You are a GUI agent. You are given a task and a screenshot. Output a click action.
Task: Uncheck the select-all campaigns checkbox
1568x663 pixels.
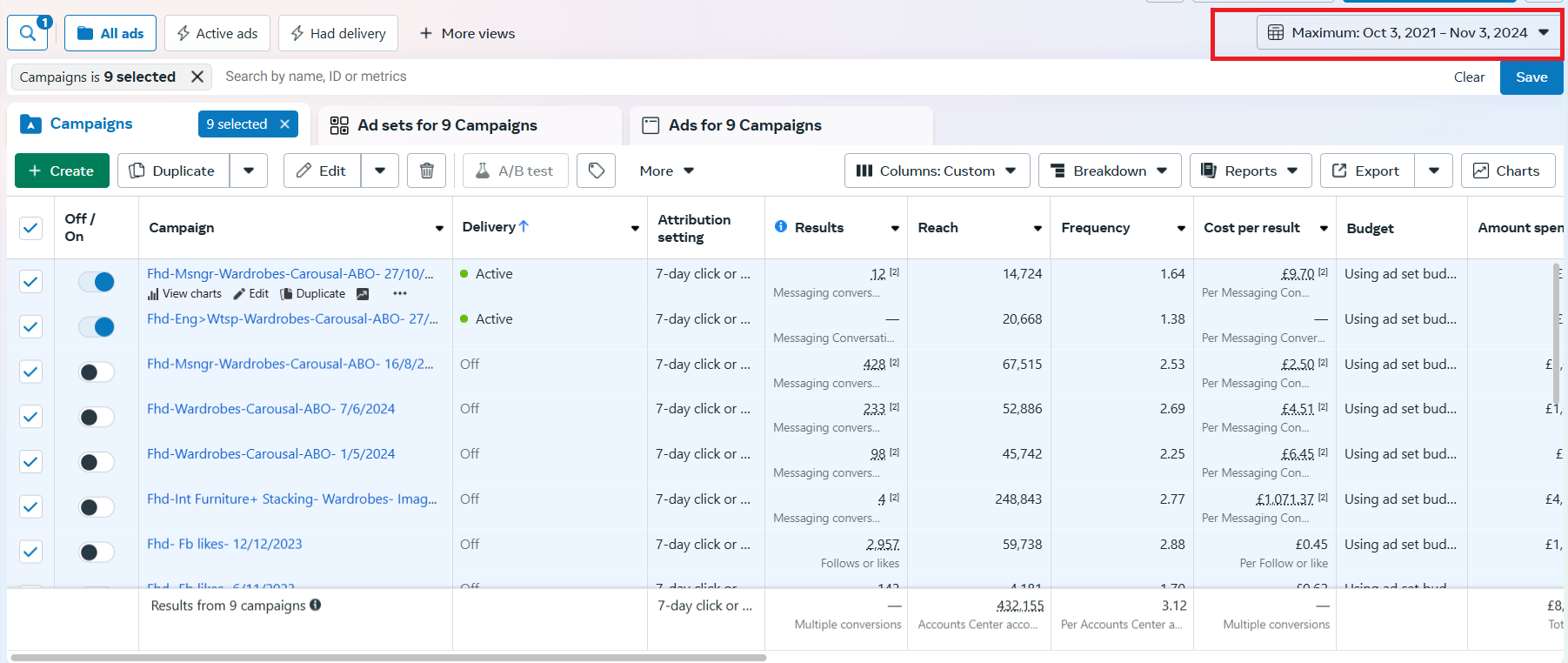pyautogui.click(x=30, y=228)
